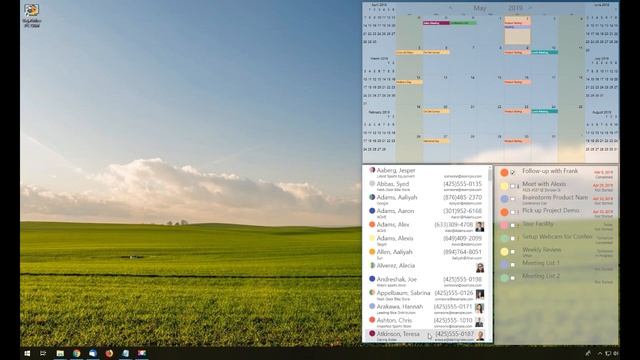Click the Windows Start button

27,353
